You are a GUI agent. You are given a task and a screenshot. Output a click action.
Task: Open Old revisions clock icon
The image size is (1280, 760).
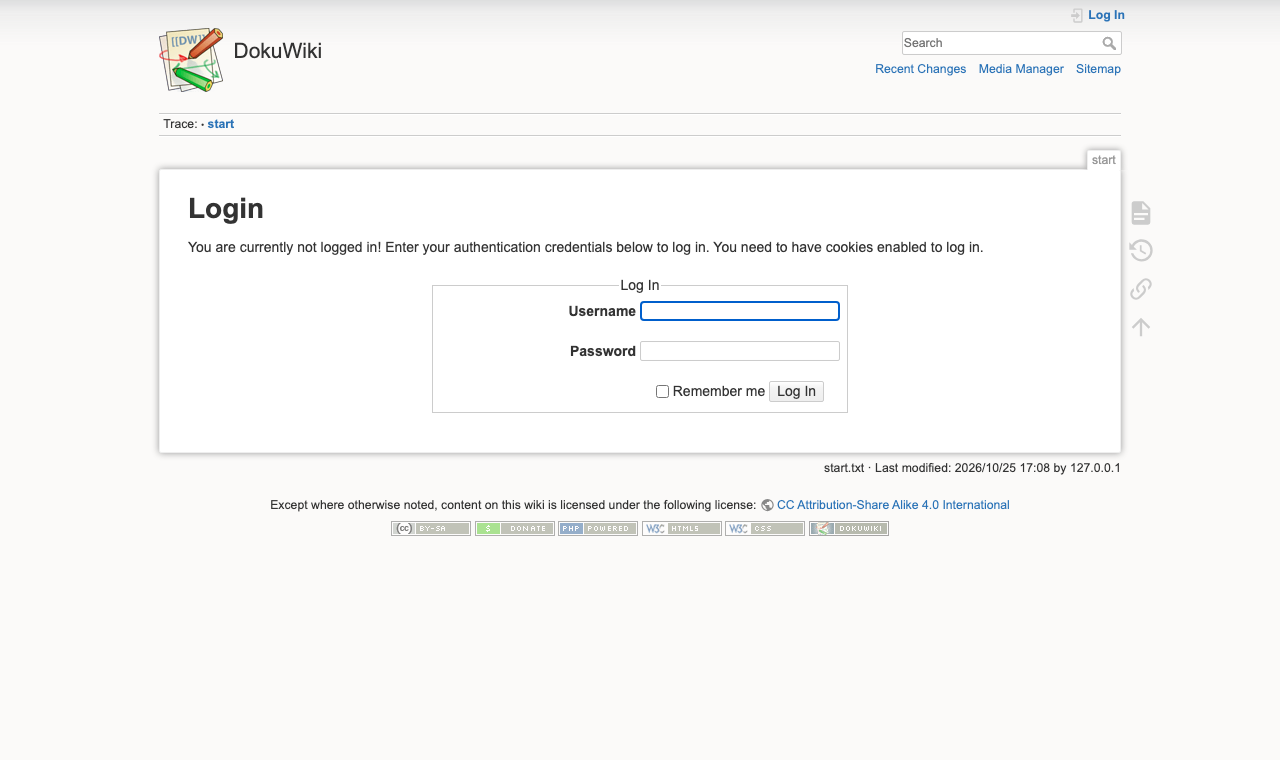(1141, 251)
